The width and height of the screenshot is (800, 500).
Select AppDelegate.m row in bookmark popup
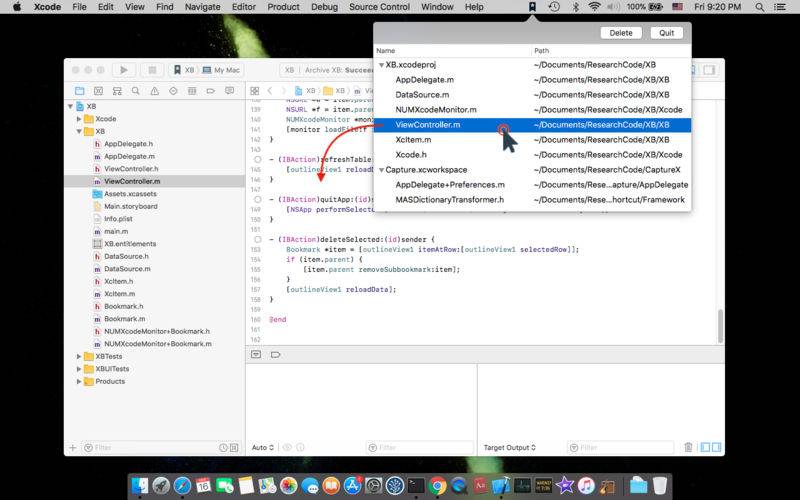533,80
